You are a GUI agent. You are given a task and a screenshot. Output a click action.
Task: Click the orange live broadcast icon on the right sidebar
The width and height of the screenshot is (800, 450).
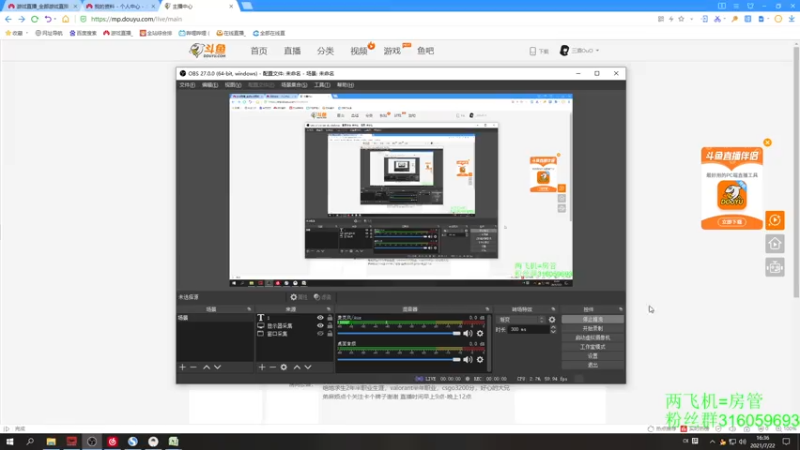click(x=774, y=220)
